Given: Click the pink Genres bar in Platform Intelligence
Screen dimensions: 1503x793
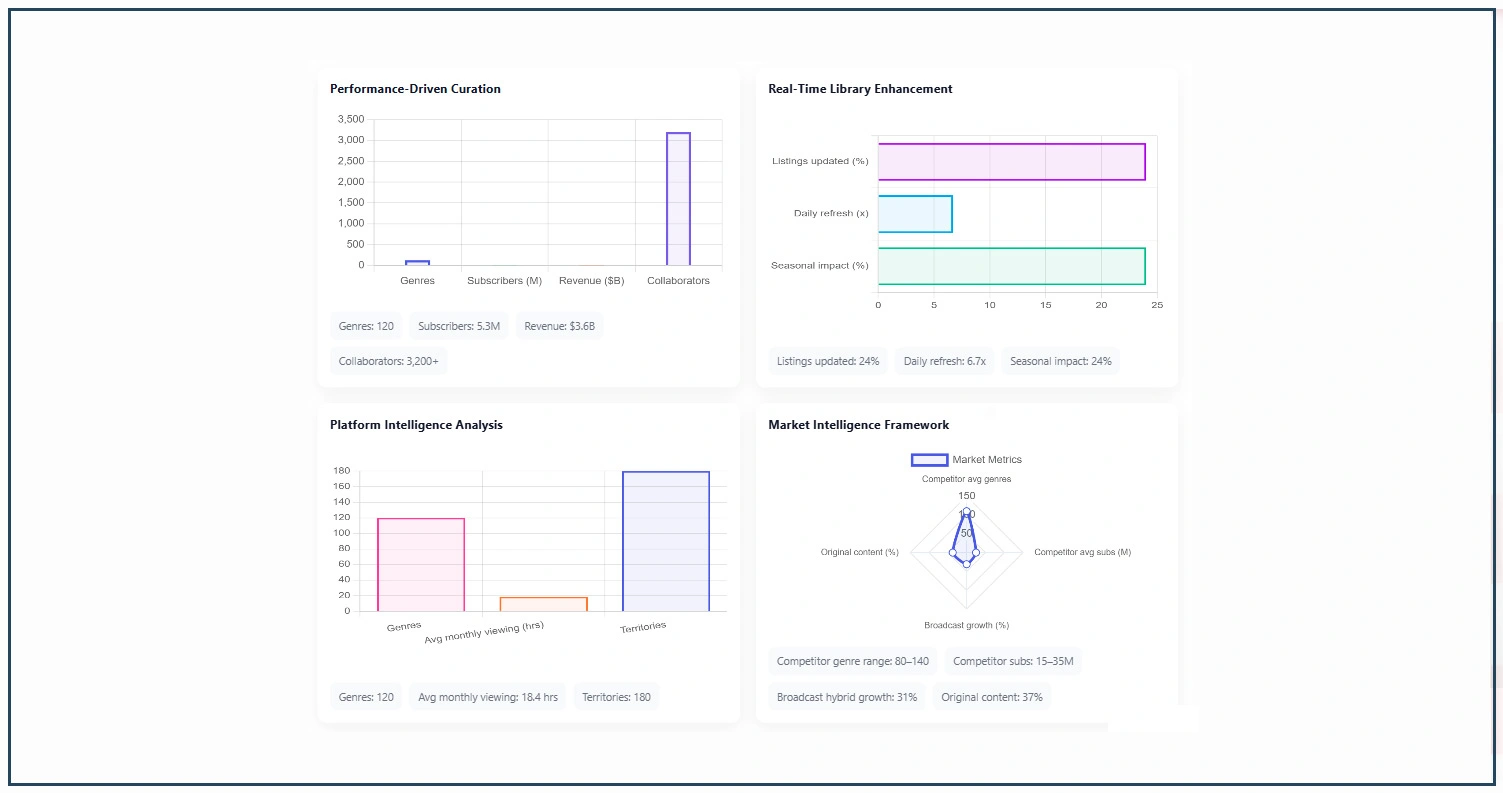Looking at the screenshot, I should pyautogui.click(x=421, y=564).
